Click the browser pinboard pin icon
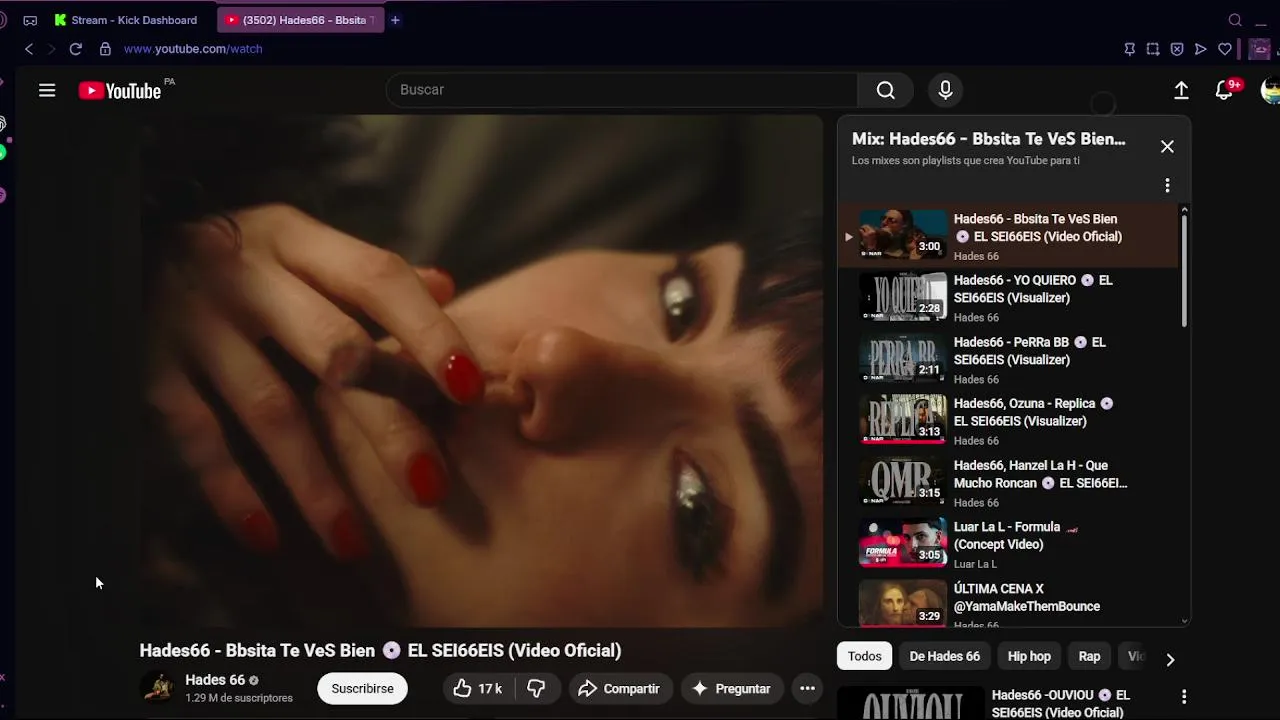The image size is (1280, 720). 1129,48
